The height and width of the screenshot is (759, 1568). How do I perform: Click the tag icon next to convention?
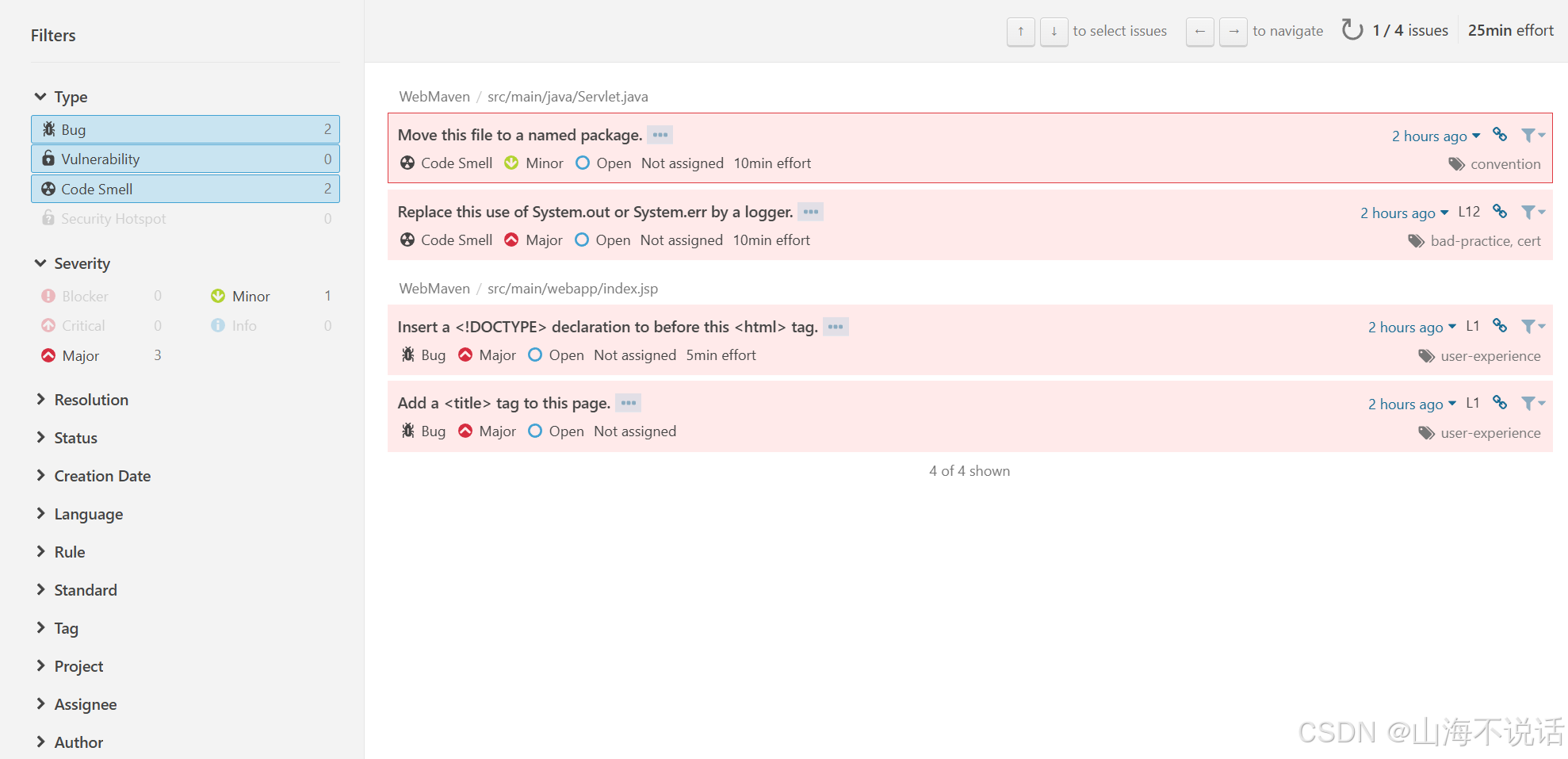tap(1456, 163)
